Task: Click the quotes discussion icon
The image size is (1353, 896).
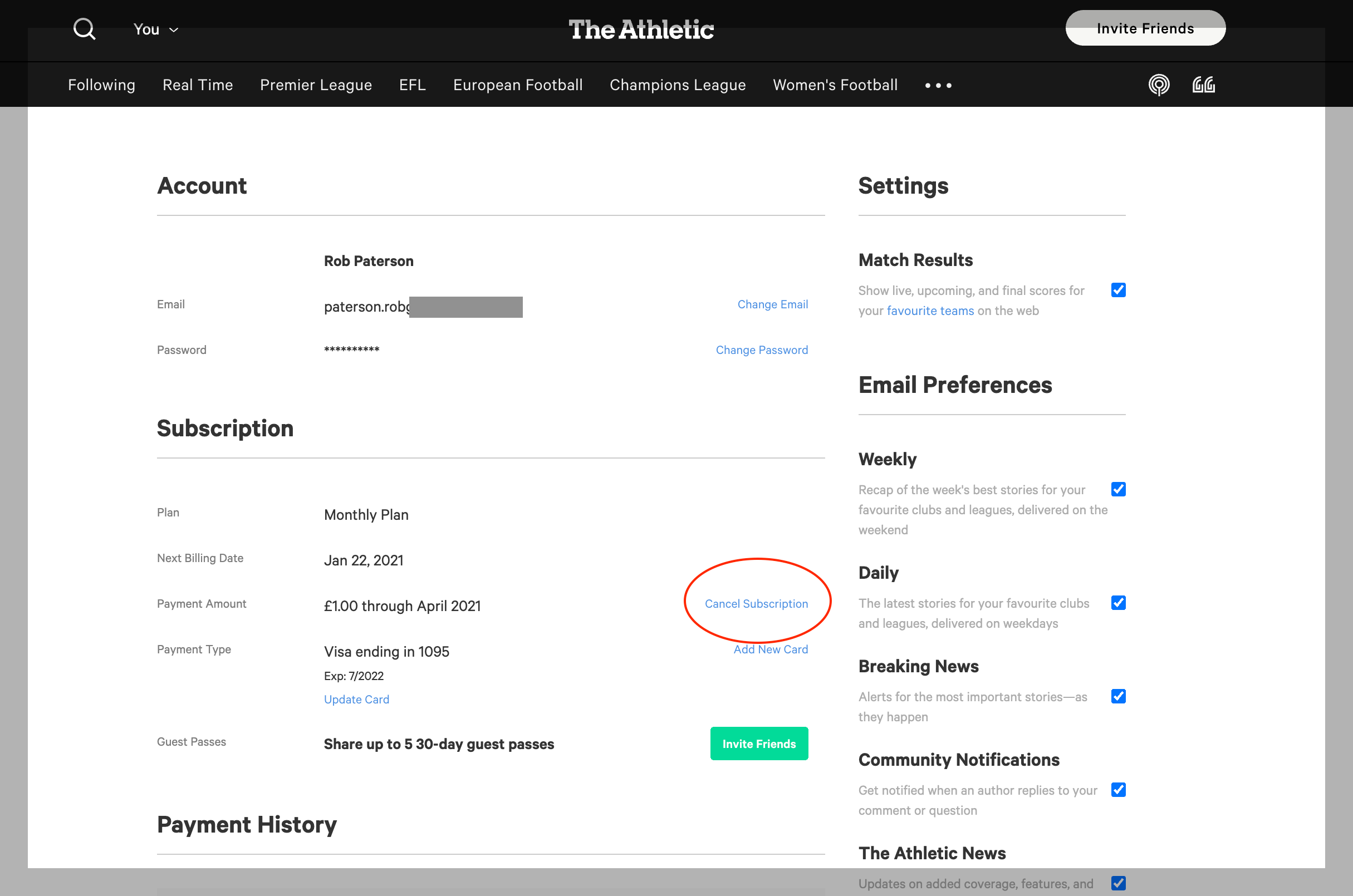Action: (x=1203, y=85)
